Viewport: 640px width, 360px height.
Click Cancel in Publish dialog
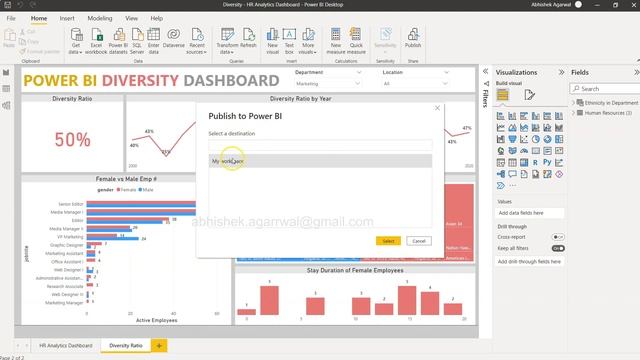tap(419, 241)
